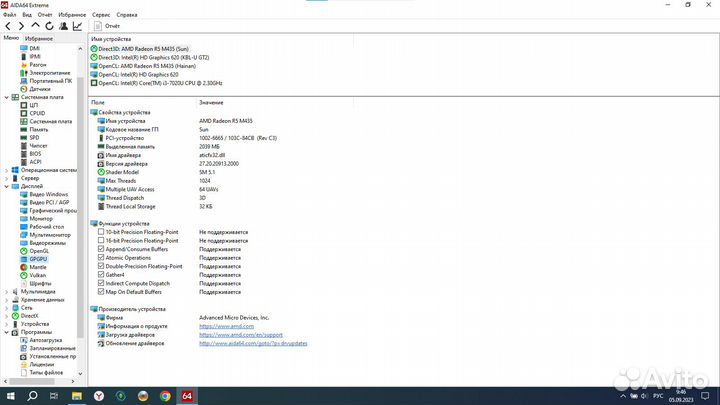Expand the Операционная система node
This screenshot has width=720, height=405.
(6, 170)
